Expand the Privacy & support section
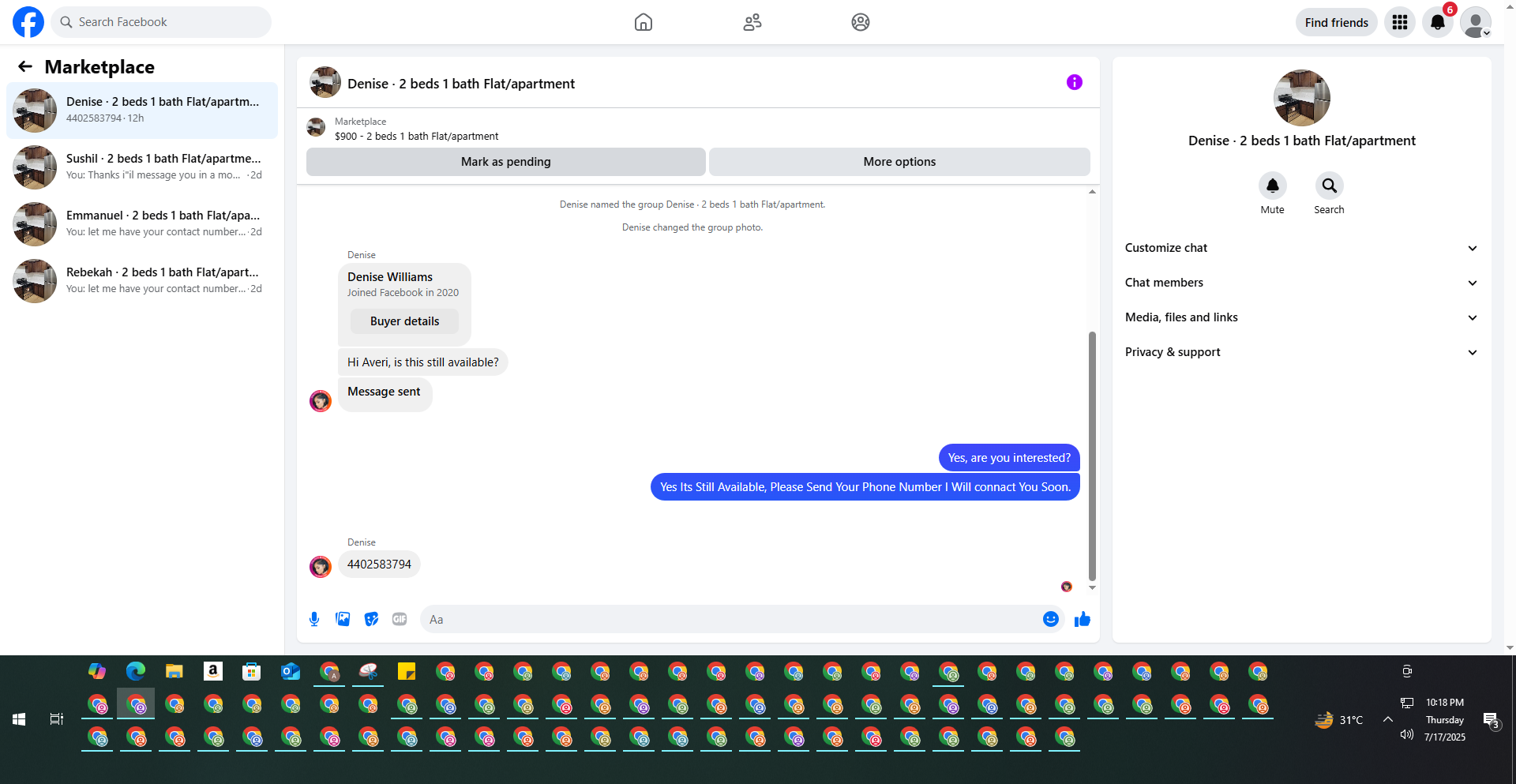 pos(1302,352)
